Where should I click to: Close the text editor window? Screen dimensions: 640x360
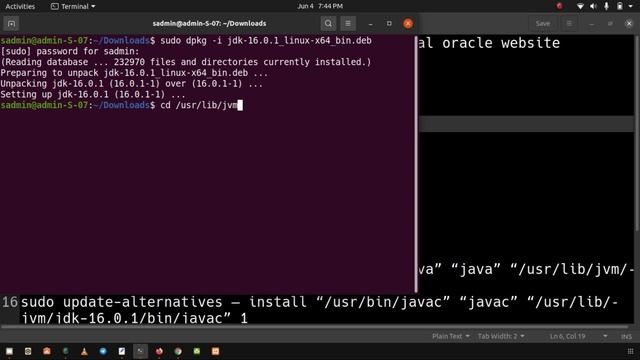629,24
